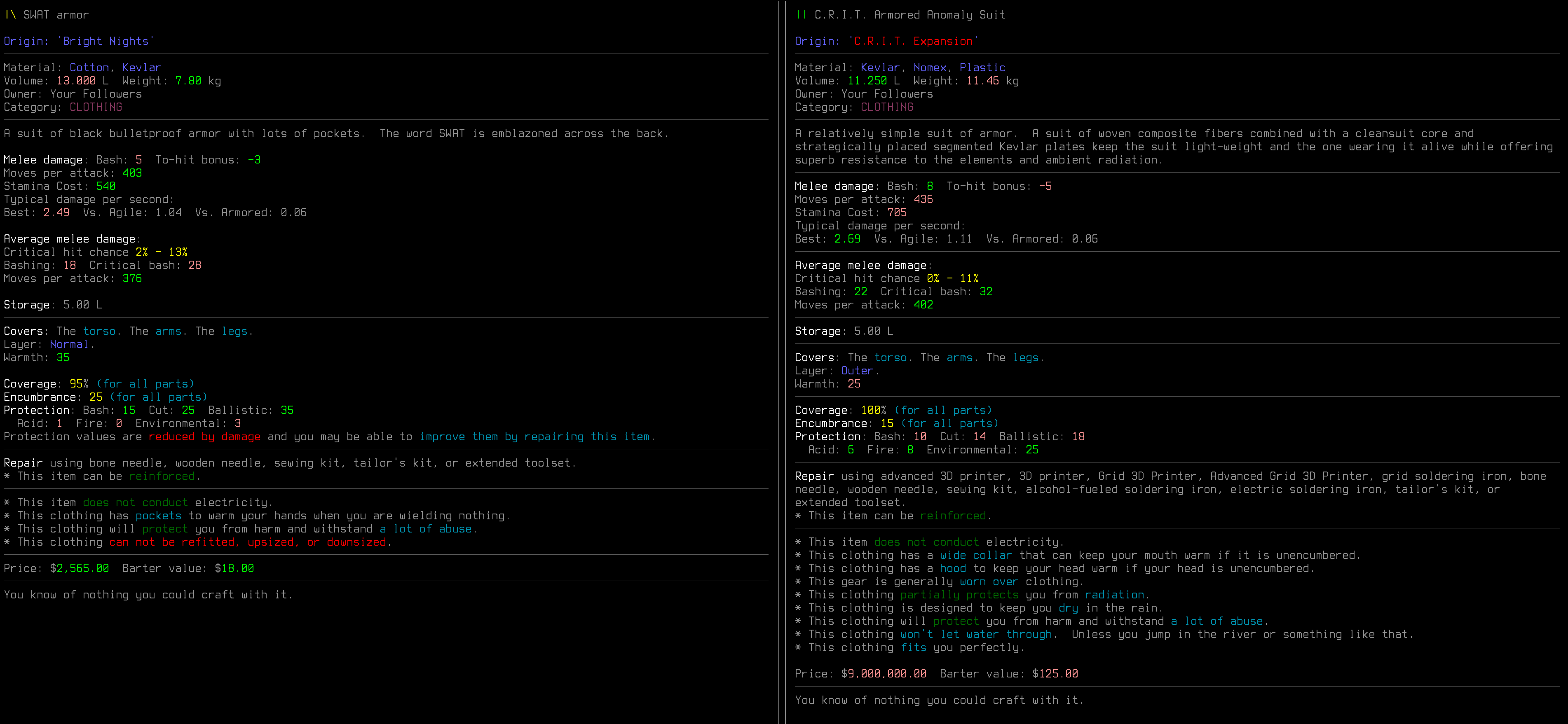The image size is (1568, 724).
Task: Click the 'radiation' highlighted word
Action: tap(1114, 595)
